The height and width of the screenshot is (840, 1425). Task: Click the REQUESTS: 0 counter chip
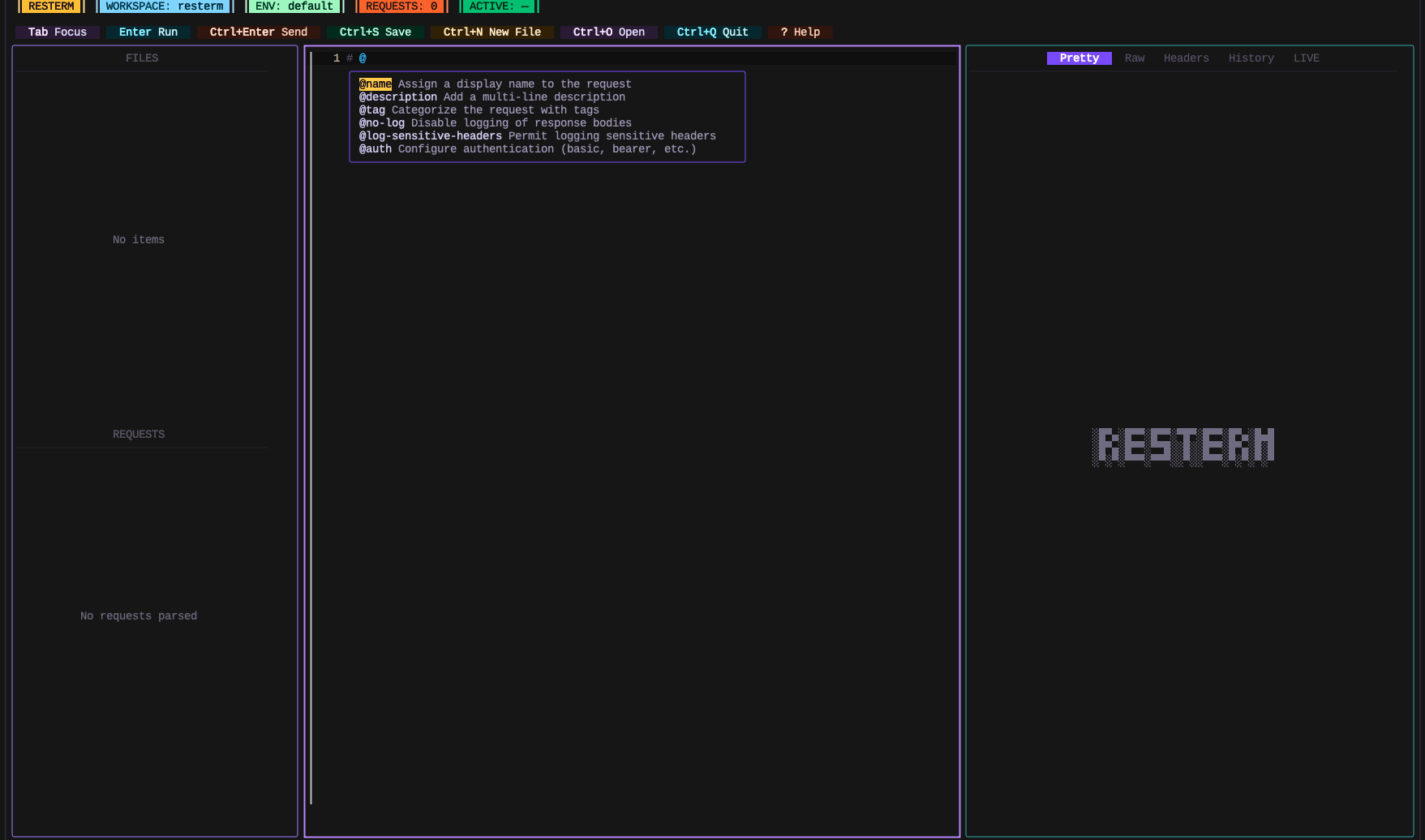(x=400, y=6)
